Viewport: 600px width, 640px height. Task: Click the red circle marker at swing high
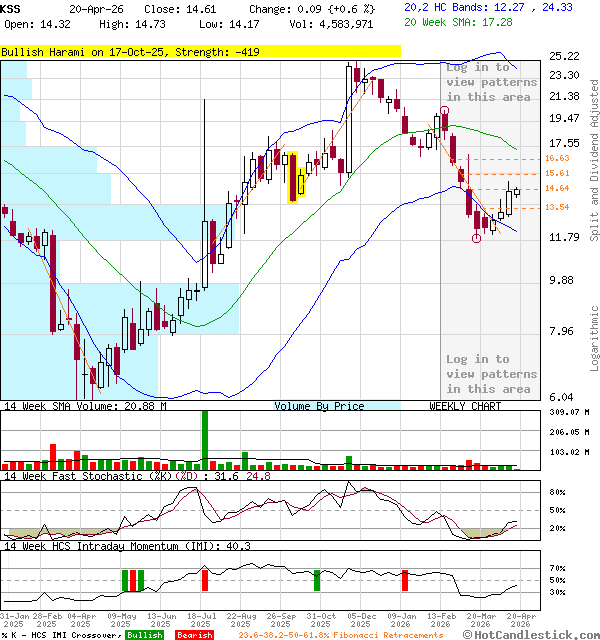[444, 112]
